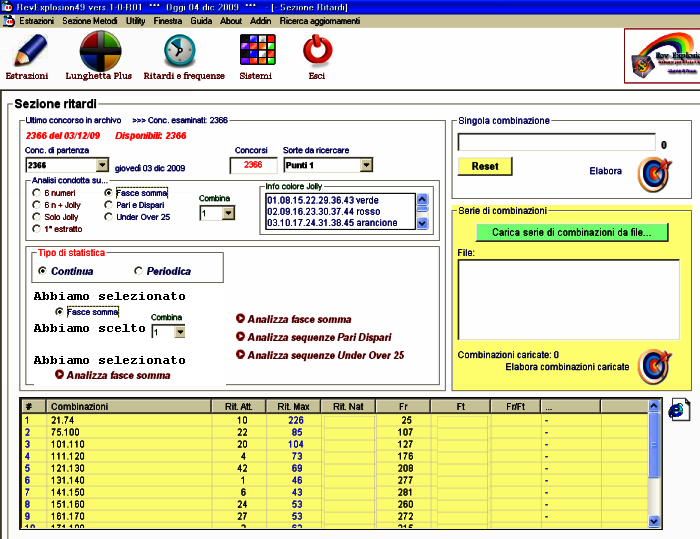
Task: Open the Combina dropdown in the Analisi condotta su group
Action: 228,213
